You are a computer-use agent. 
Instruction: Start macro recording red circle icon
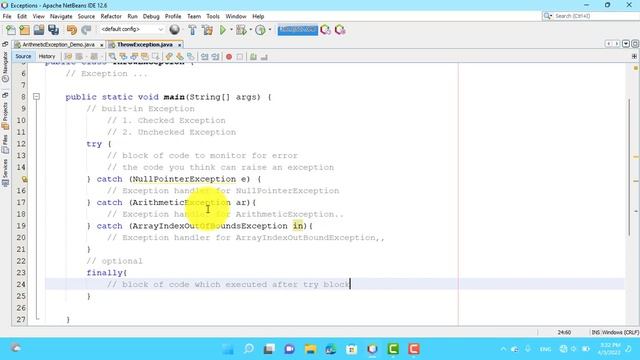(x=229, y=57)
